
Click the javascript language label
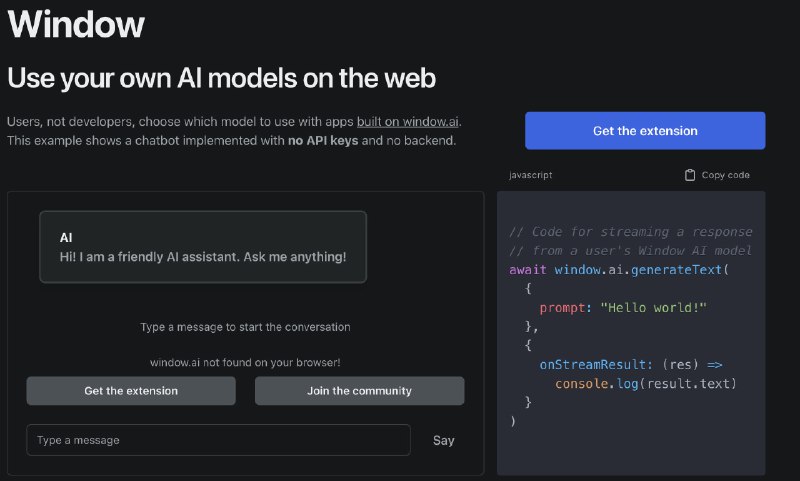pos(530,175)
